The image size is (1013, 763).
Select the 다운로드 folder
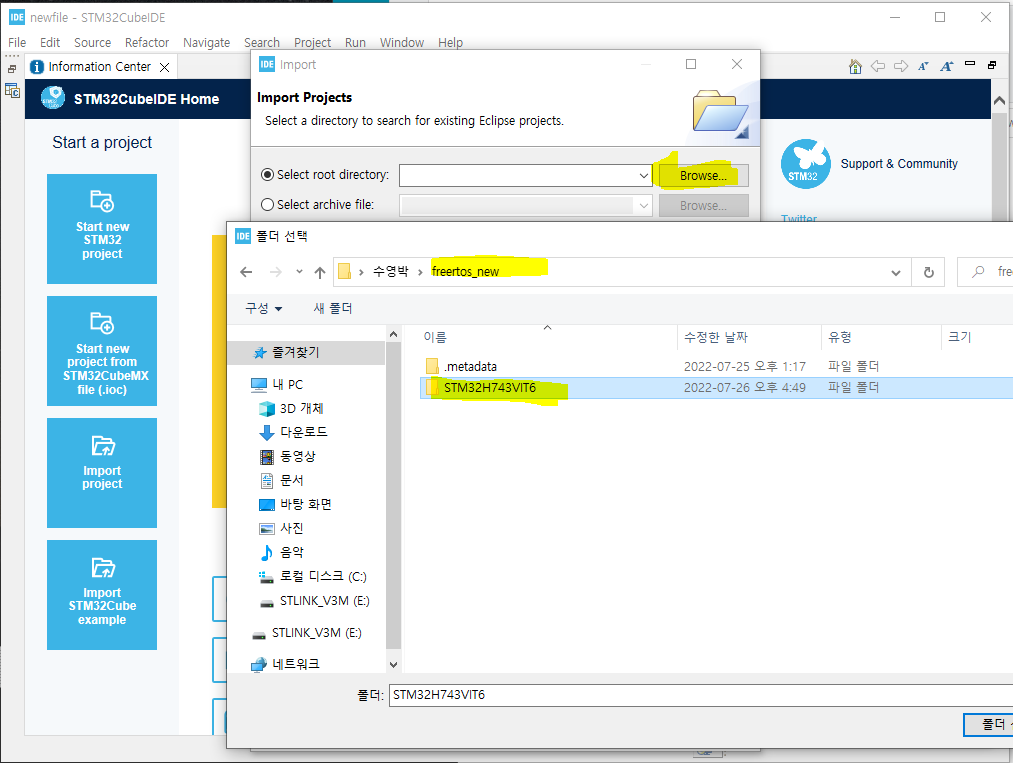[304, 432]
